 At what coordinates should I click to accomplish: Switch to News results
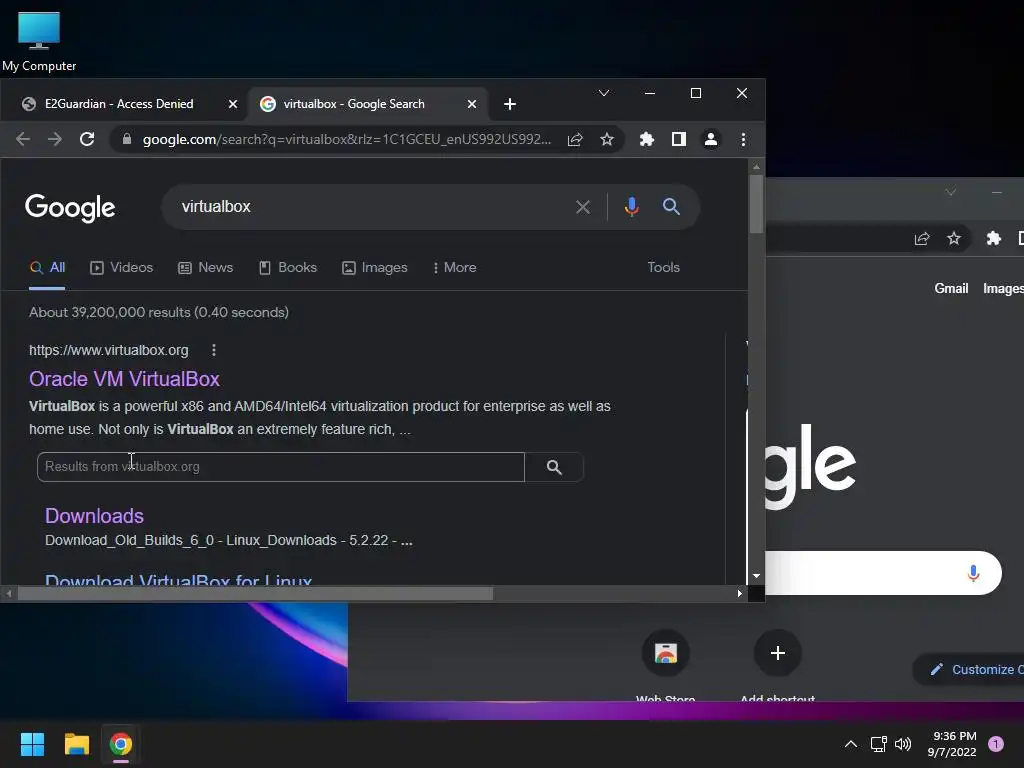point(206,268)
